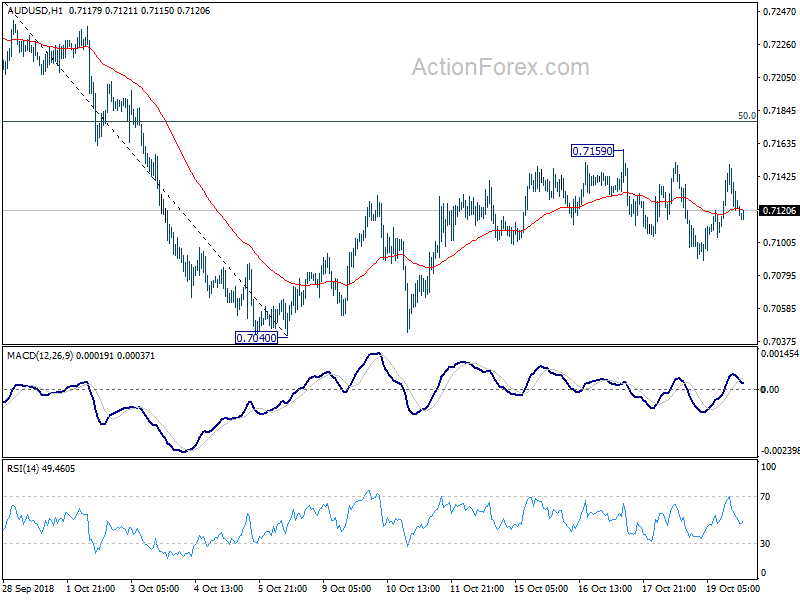The width and height of the screenshot is (800, 600).
Task: Click the 10 Oct 13:00 time label
Action: pyautogui.click(x=413, y=588)
